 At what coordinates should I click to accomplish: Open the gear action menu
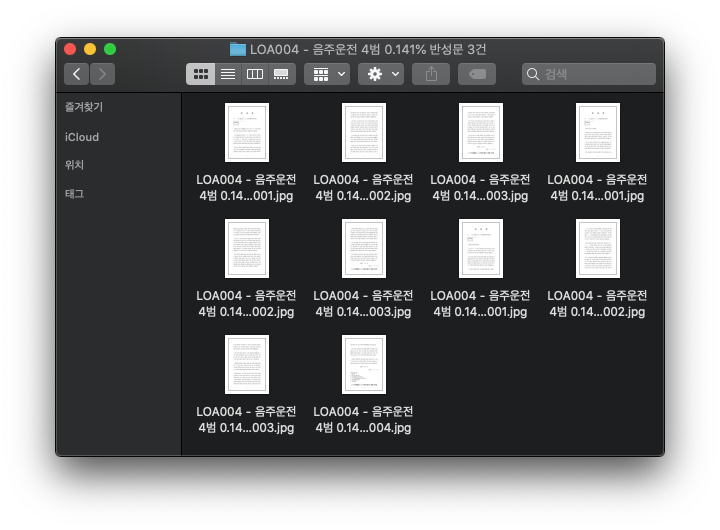[x=381, y=74]
